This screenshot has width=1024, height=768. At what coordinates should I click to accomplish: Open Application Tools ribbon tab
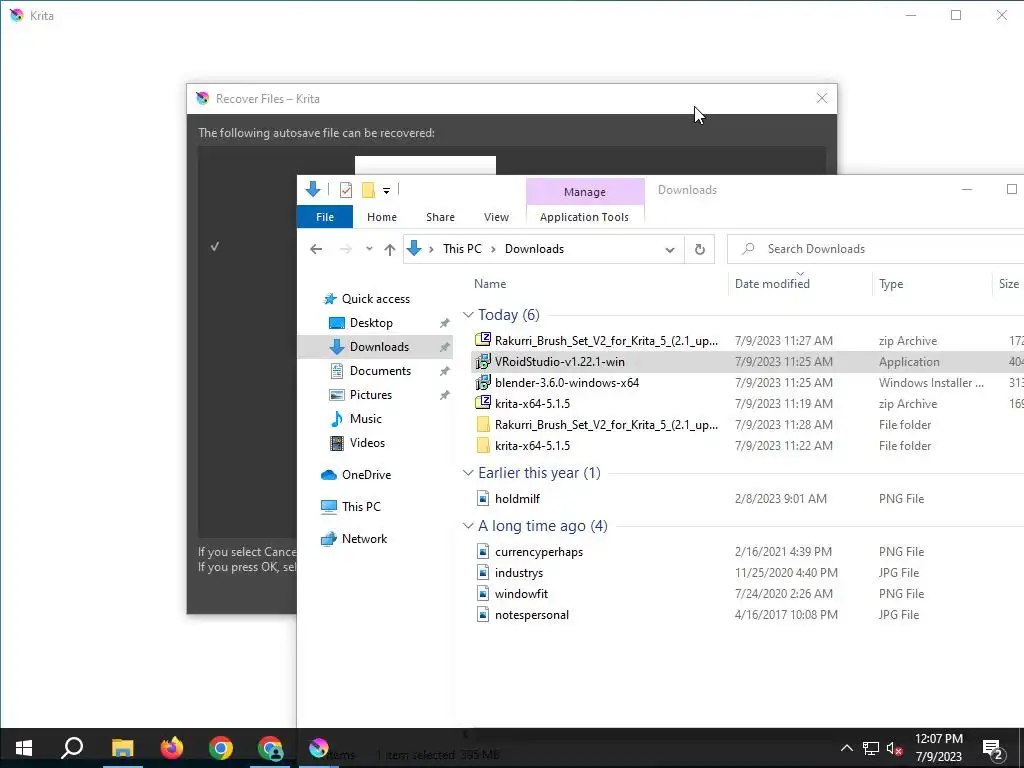pyautogui.click(x=584, y=217)
